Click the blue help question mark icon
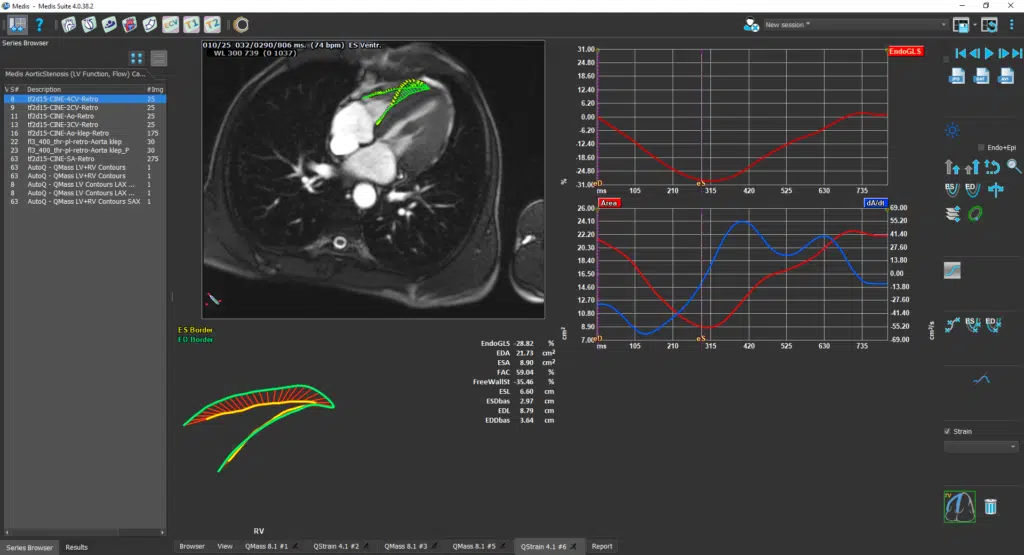This screenshot has height=555, width=1024. coord(39,23)
